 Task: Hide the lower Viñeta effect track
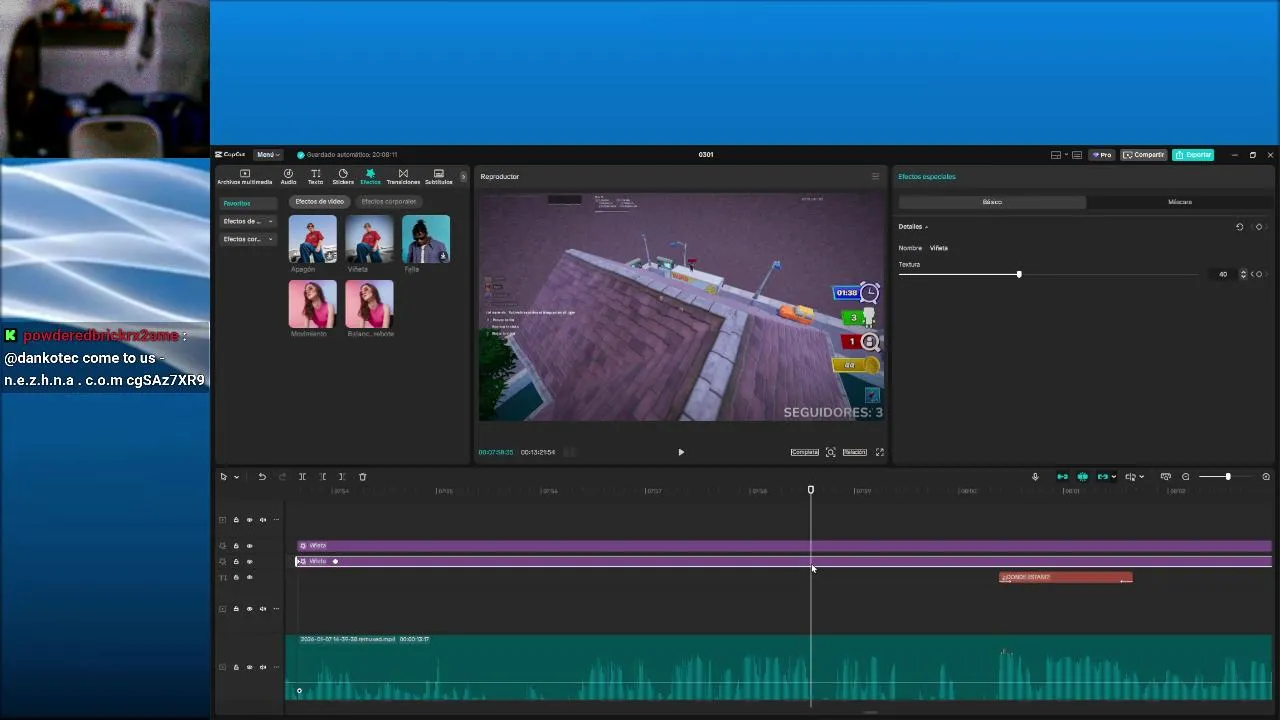click(249, 562)
